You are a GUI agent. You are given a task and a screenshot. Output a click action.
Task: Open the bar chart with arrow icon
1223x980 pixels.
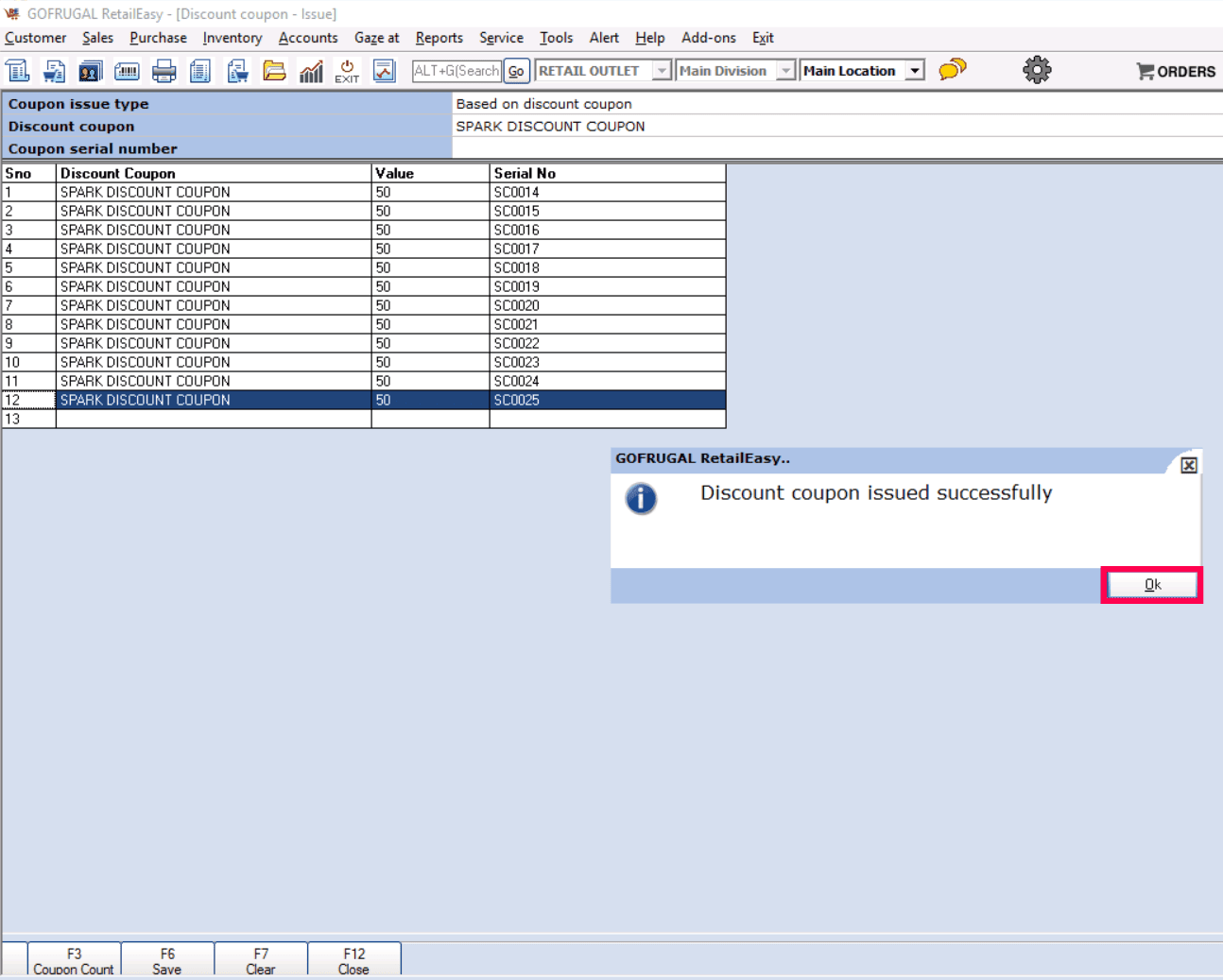[x=311, y=71]
